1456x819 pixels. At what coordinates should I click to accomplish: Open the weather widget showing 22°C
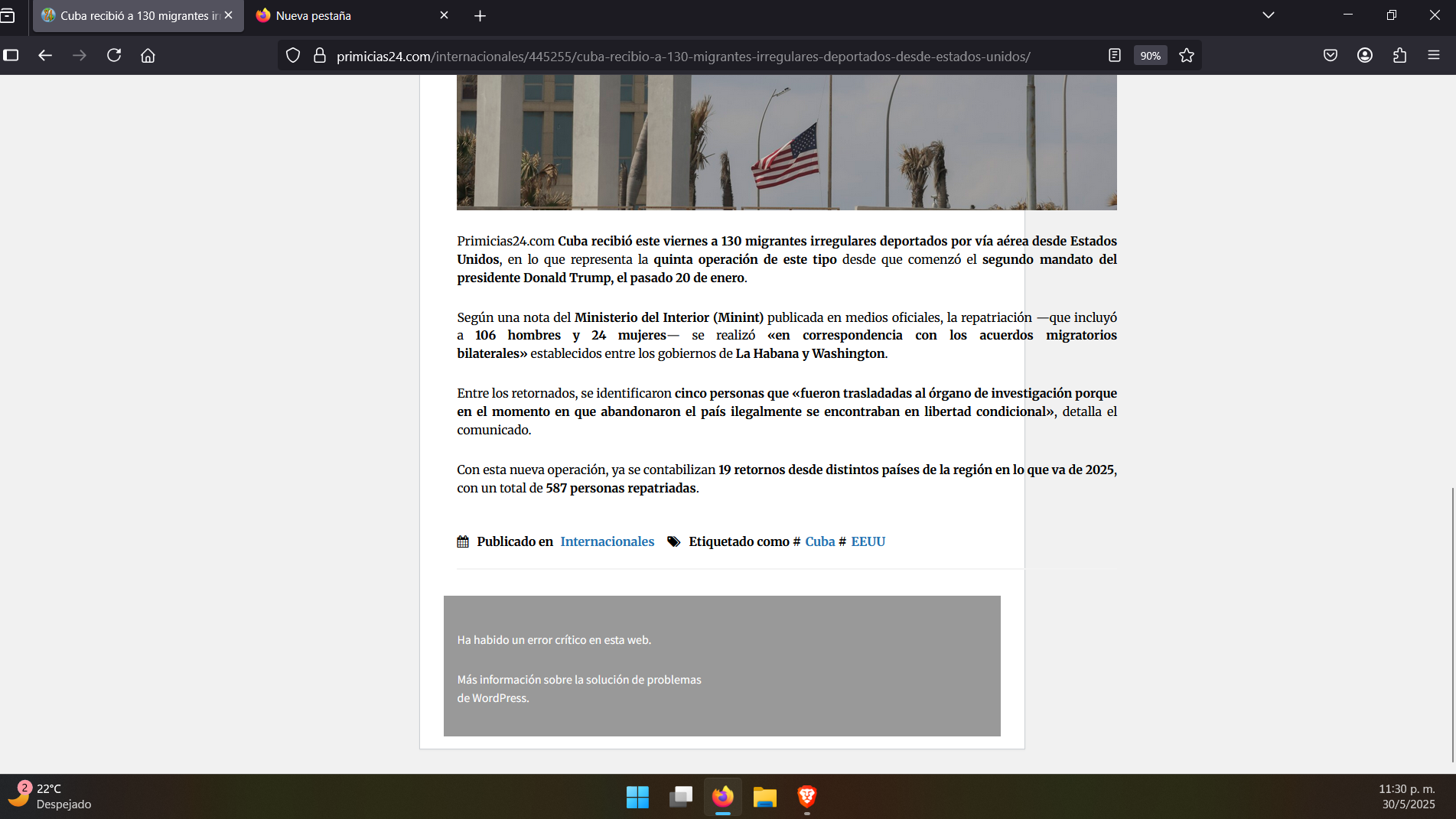coord(50,797)
